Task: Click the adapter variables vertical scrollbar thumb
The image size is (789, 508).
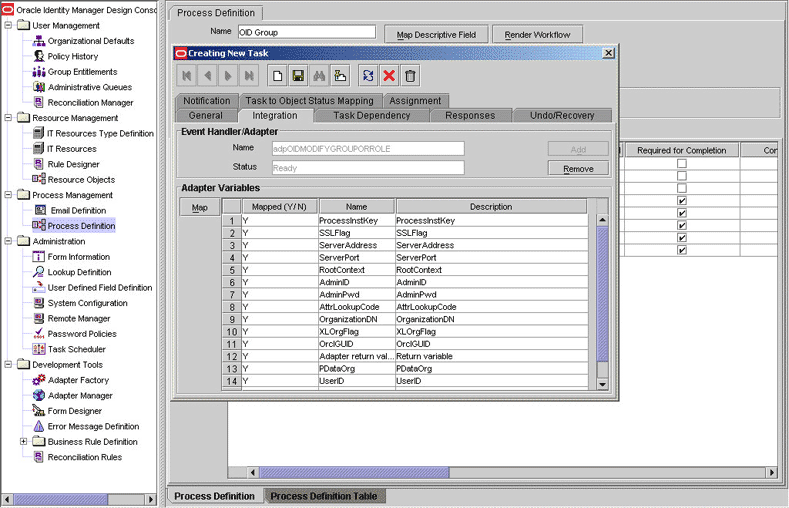Action: (x=602, y=293)
